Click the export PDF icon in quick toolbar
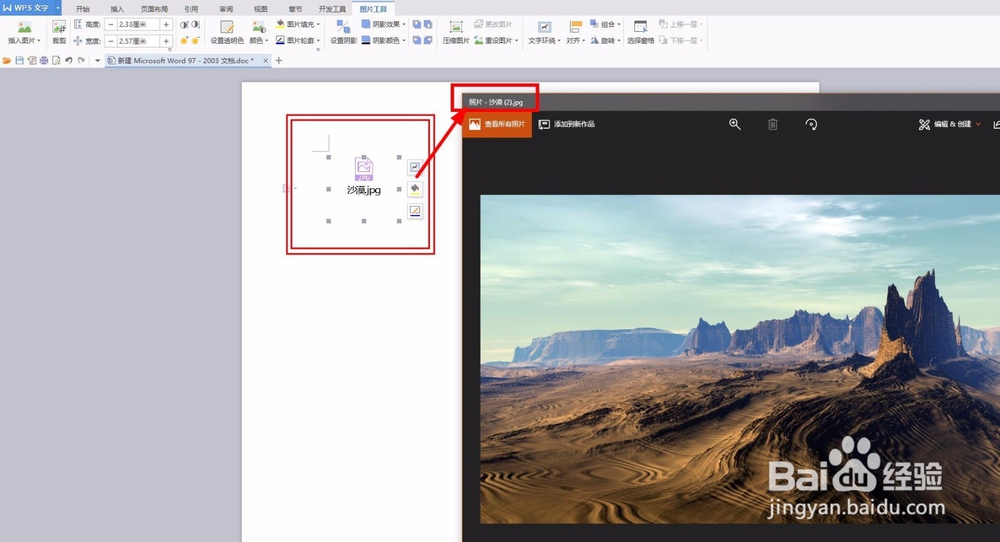 [31, 61]
